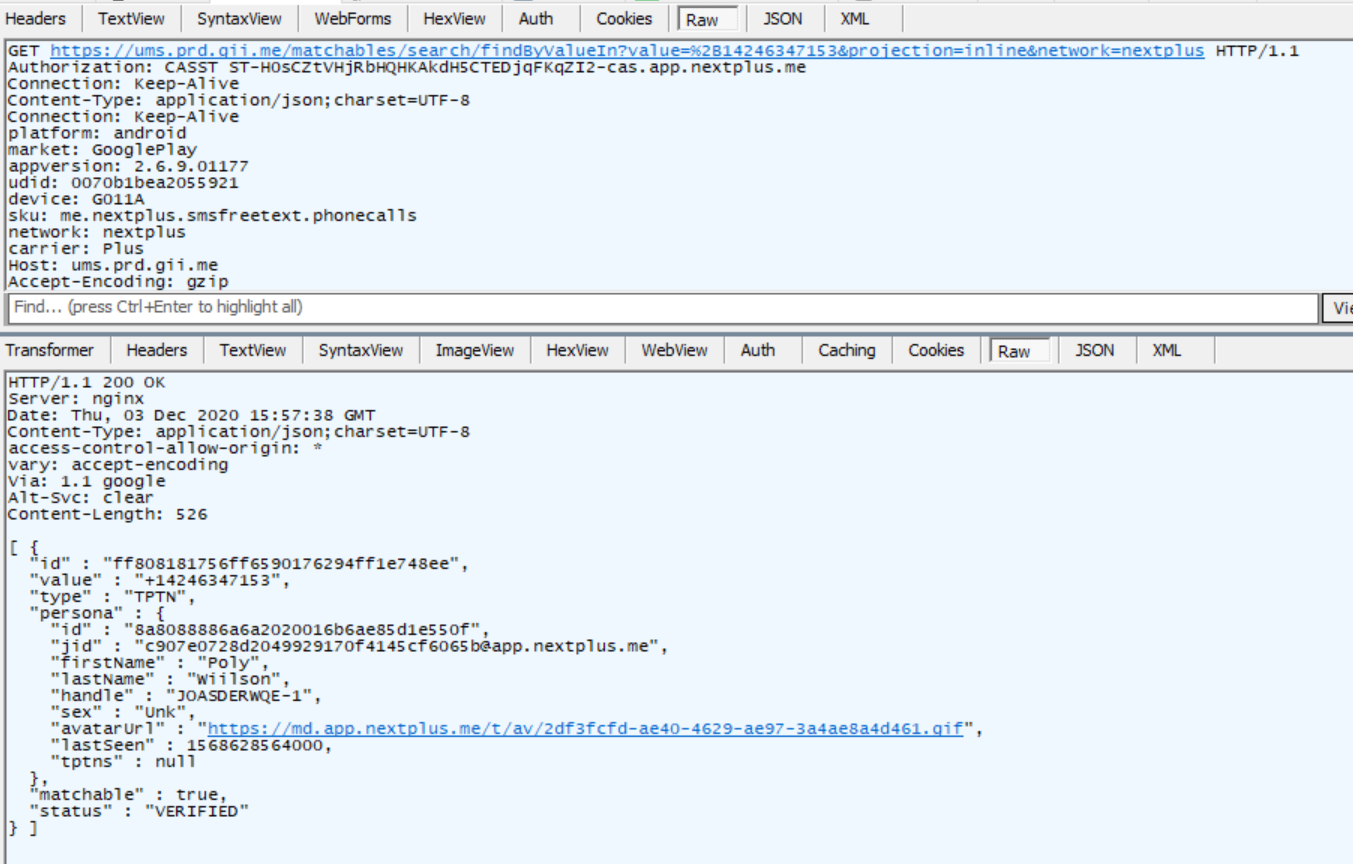This screenshot has height=864, width=1353.
Task: Click the 'market: GooglePlay' header
Action: click(102, 150)
